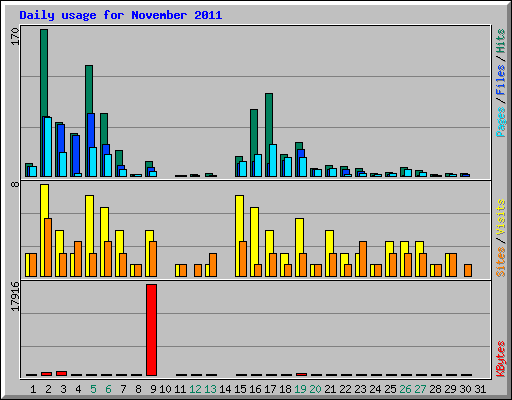Image resolution: width=512 pixels, height=400 pixels.
Task: Click day label "4" on the x-axis
Action: 78,389
